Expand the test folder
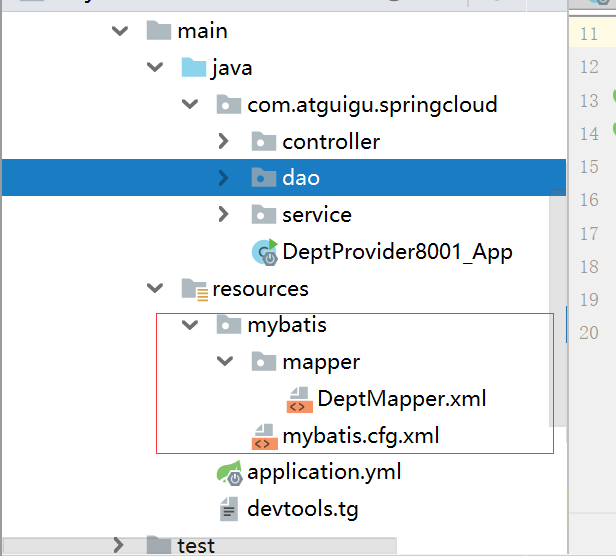Image resolution: width=616 pixels, height=556 pixels. pos(120,545)
